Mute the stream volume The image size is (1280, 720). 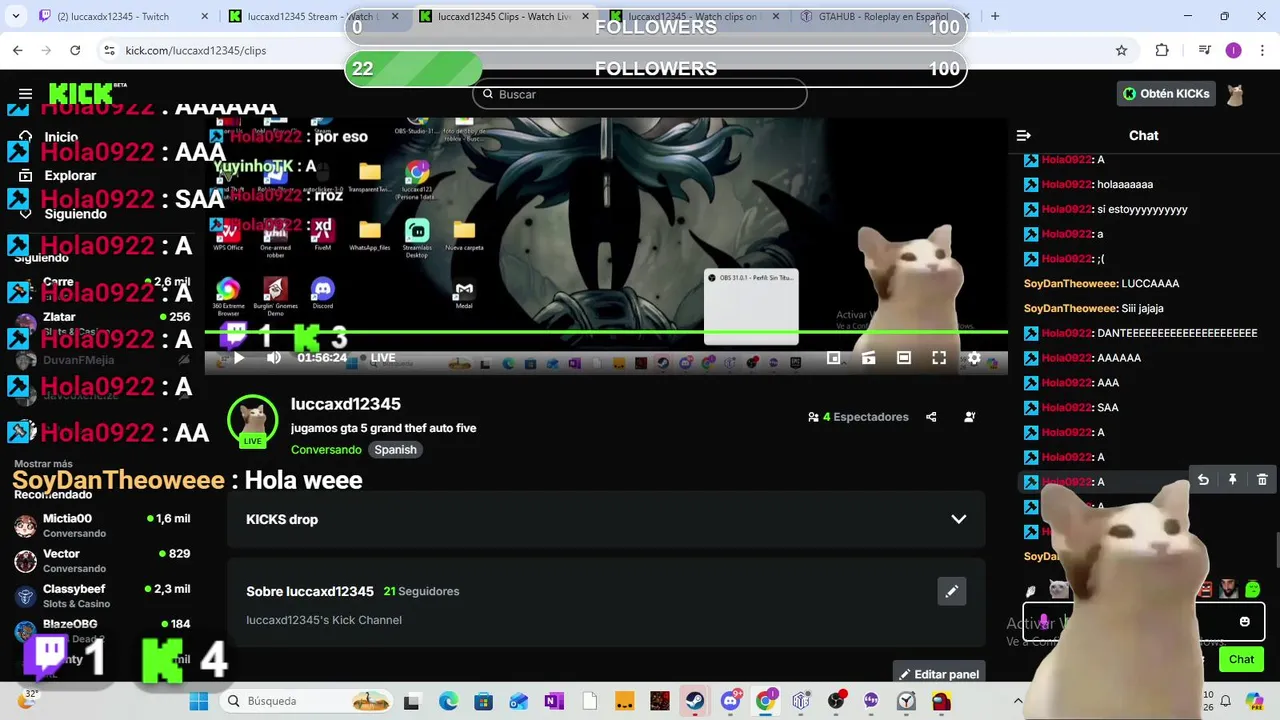pyautogui.click(x=273, y=358)
